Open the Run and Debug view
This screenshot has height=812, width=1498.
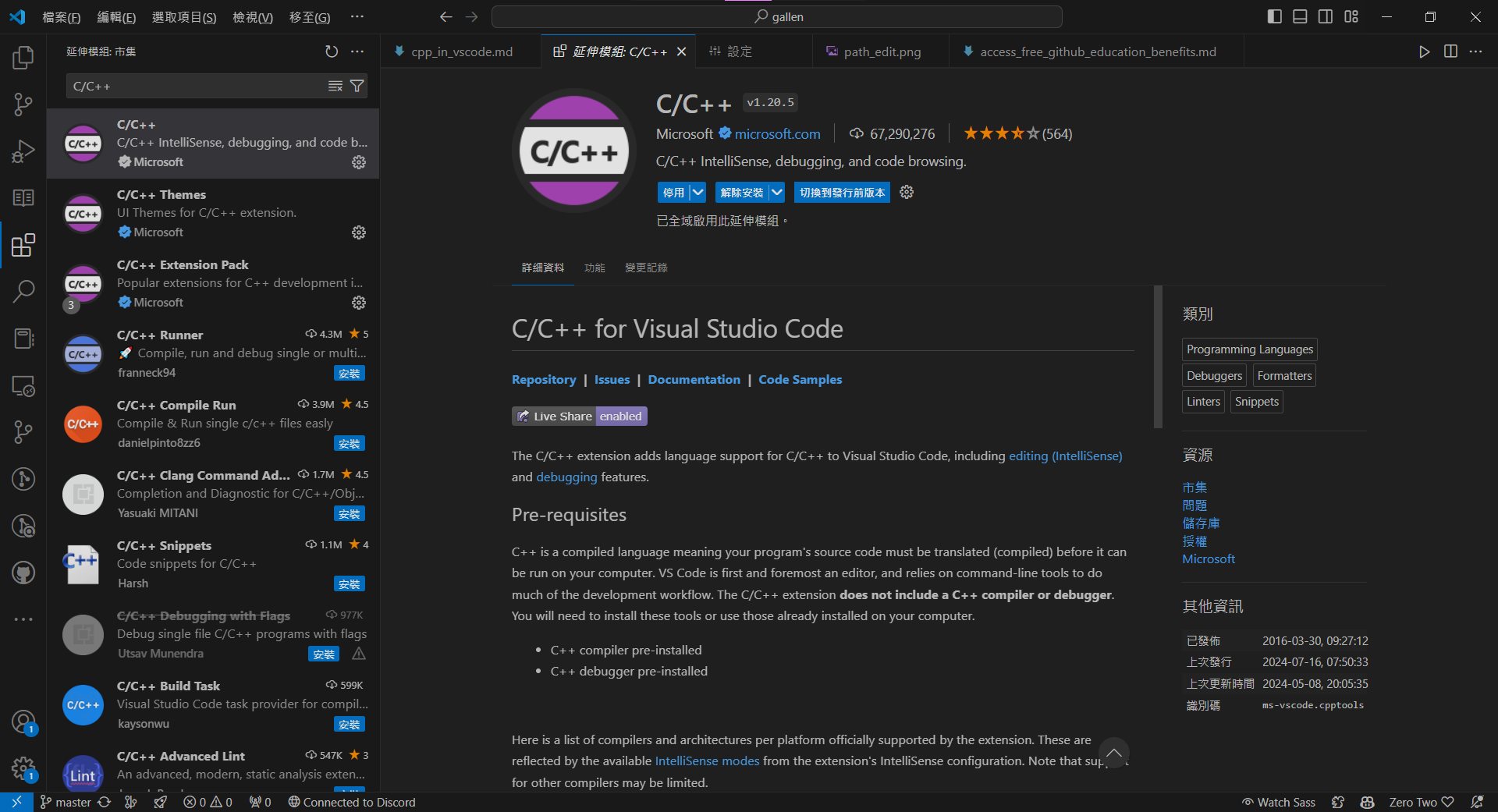(x=23, y=151)
